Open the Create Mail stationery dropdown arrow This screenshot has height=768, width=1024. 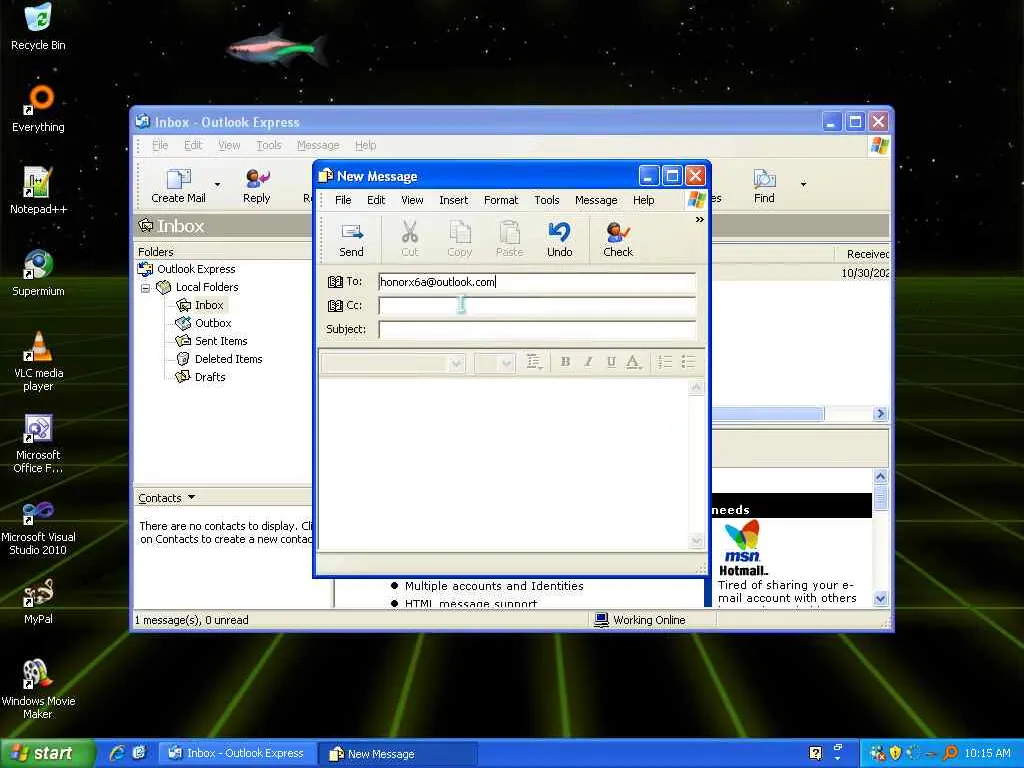click(x=217, y=185)
